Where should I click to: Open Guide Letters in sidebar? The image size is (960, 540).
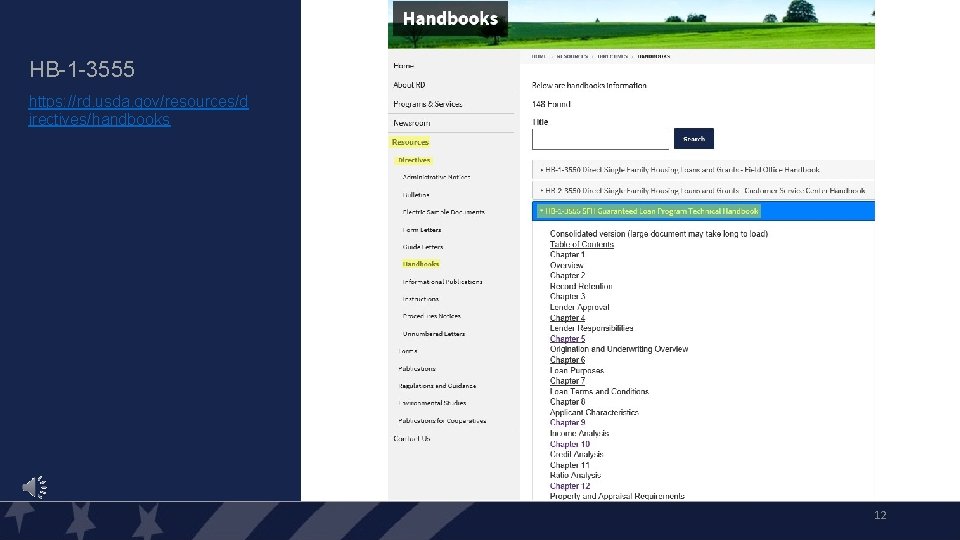click(x=422, y=247)
